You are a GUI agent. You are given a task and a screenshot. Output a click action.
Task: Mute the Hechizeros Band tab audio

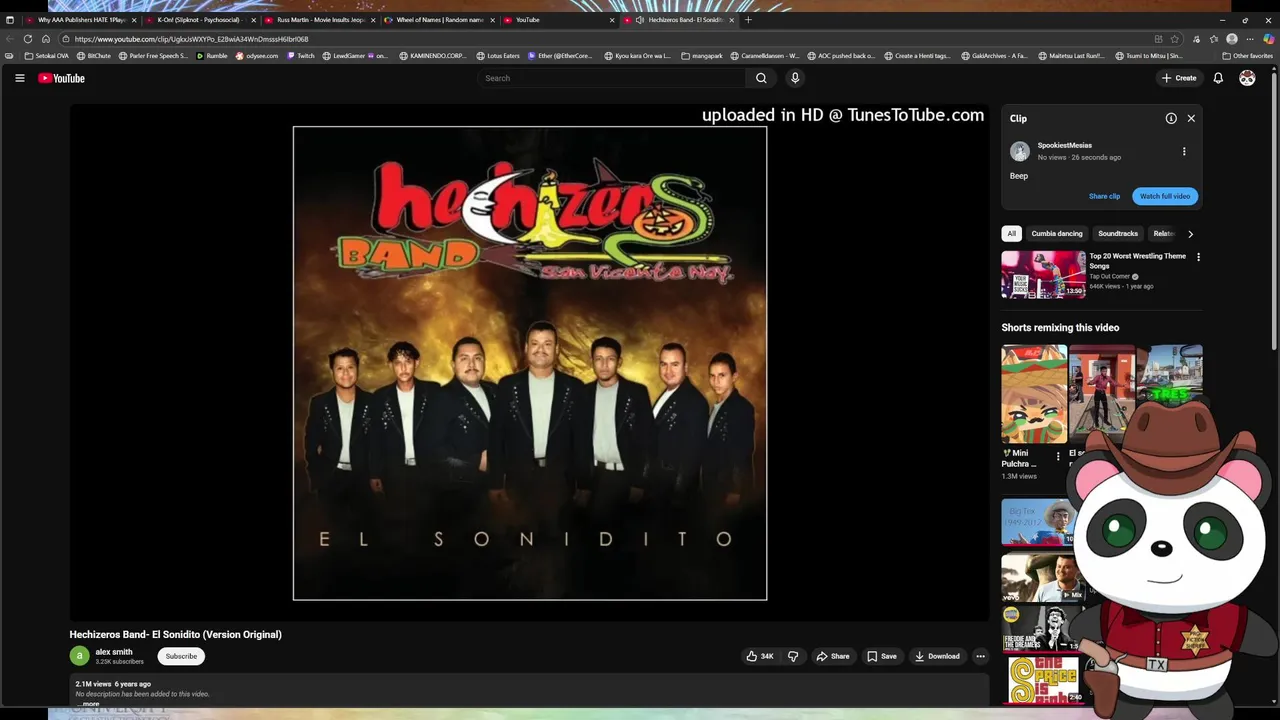click(x=640, y=20)
